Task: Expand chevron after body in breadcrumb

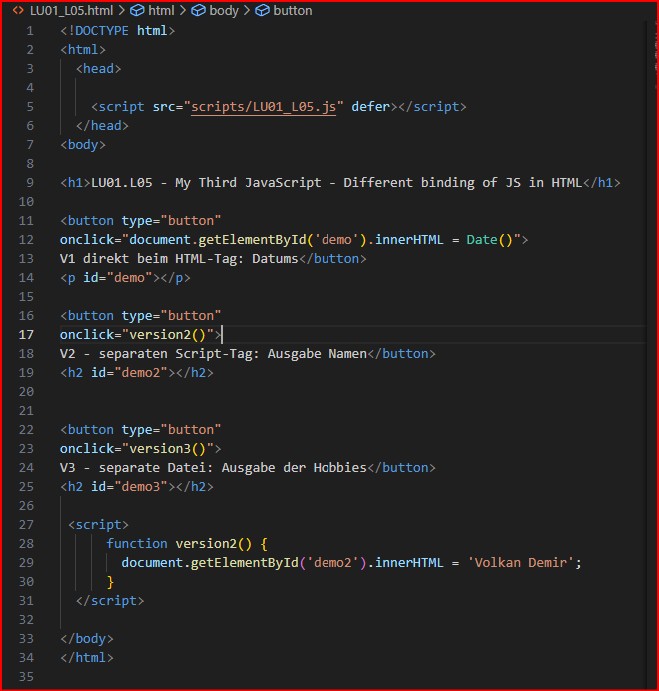Action: point(247,11)
